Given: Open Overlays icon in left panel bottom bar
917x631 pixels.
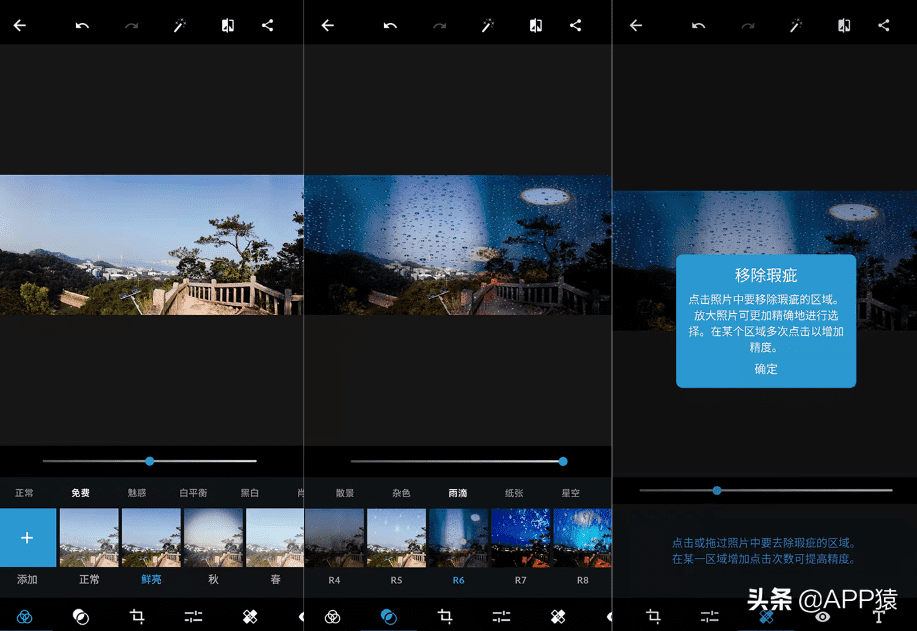Looking at the screenshot, I should (x=81, y=616).
